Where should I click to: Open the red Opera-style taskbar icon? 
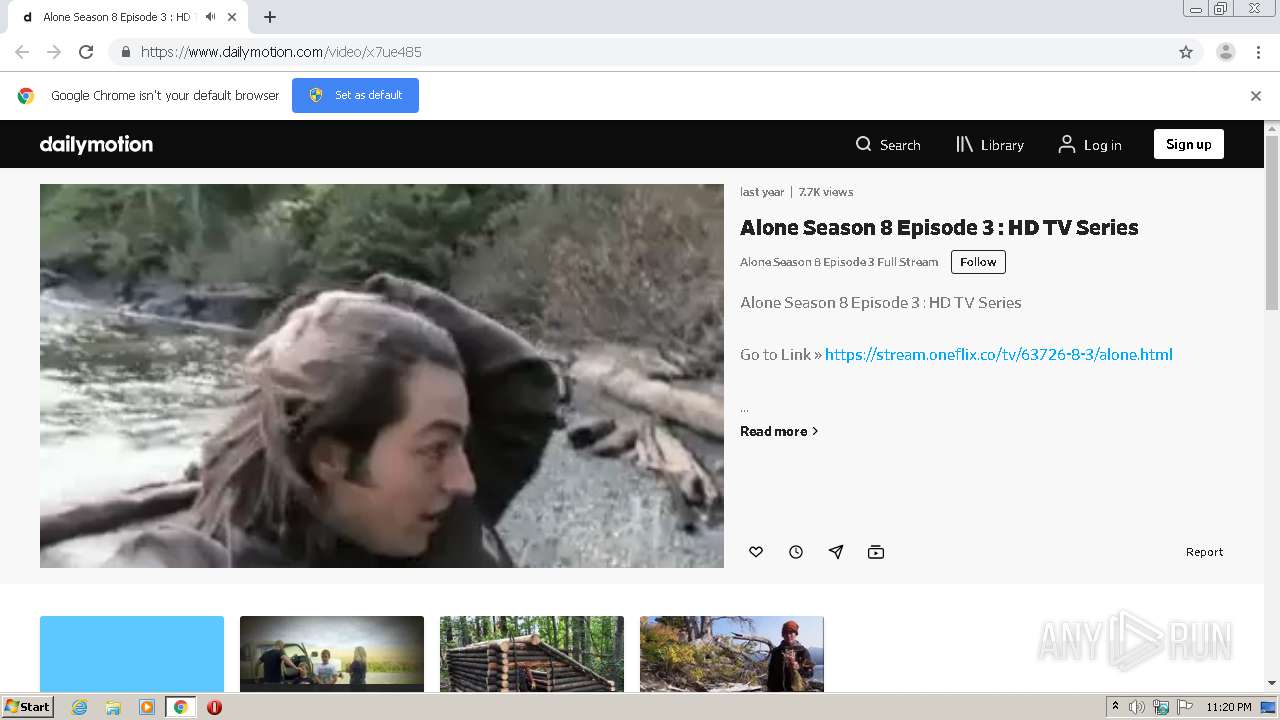[x=214, y=707]
